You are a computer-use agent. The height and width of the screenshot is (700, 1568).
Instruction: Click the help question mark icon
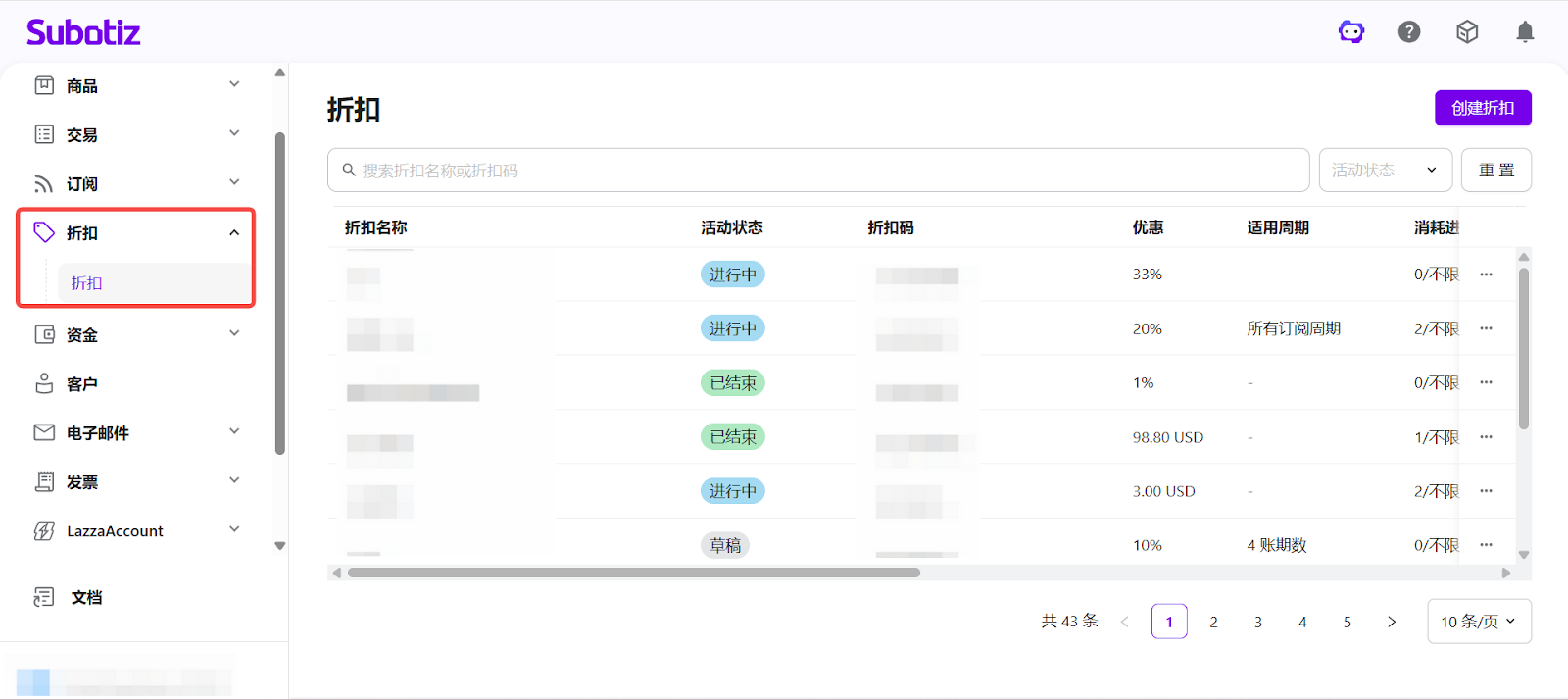1409,32
